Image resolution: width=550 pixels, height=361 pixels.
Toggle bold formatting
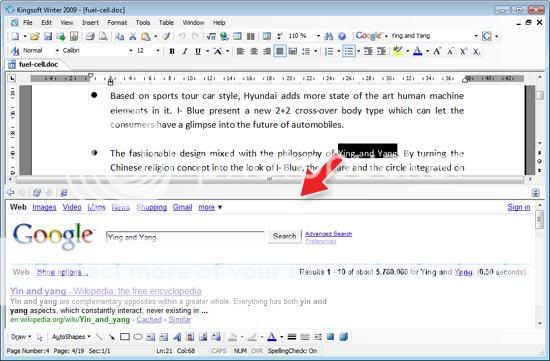[x=172, y=51]
